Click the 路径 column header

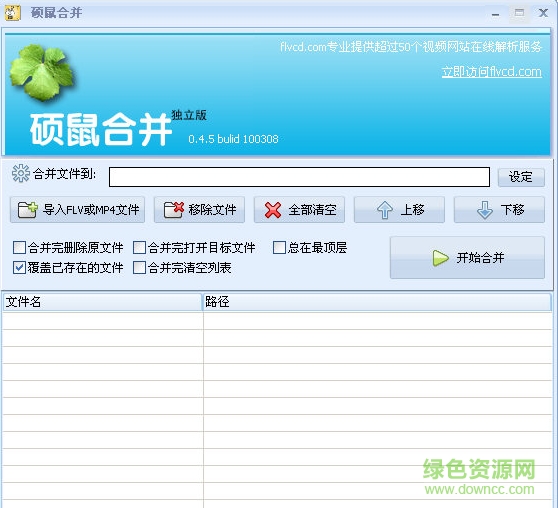377,302
